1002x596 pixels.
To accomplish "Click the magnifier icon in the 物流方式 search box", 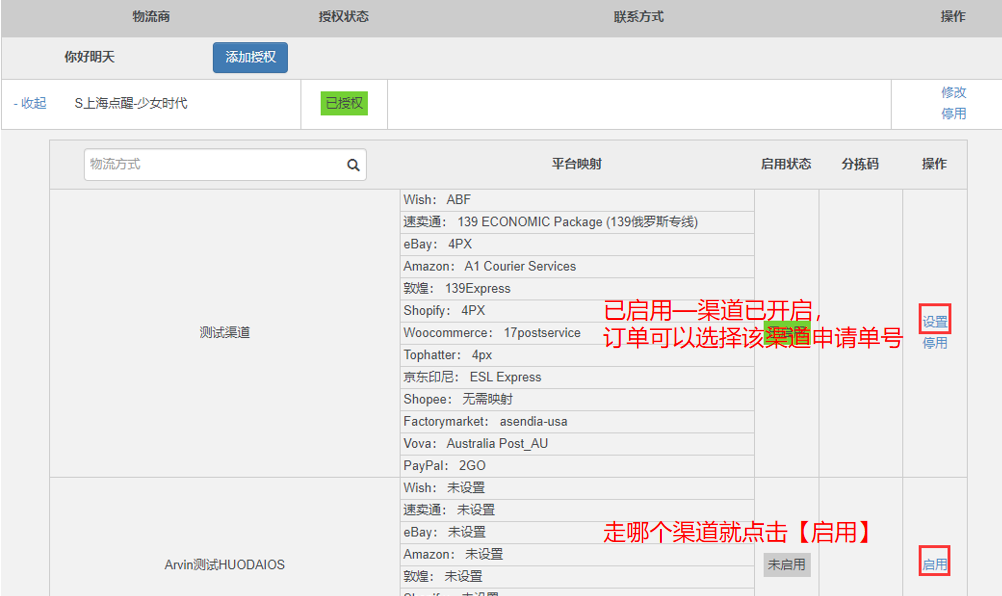I will (353, 165).
